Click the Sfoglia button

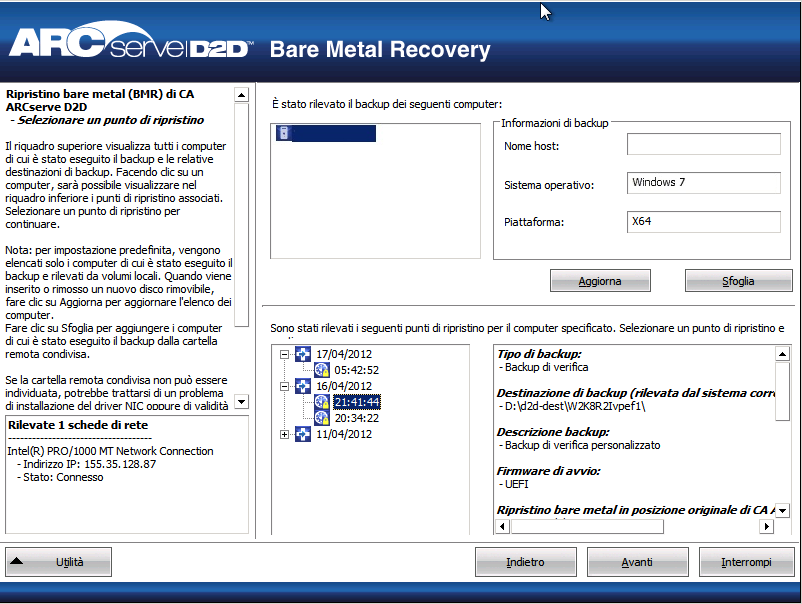pos(738,281)
